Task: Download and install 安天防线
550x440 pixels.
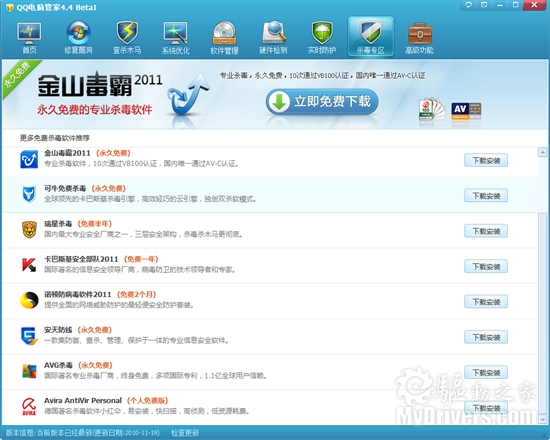Action: click(486, 337)
